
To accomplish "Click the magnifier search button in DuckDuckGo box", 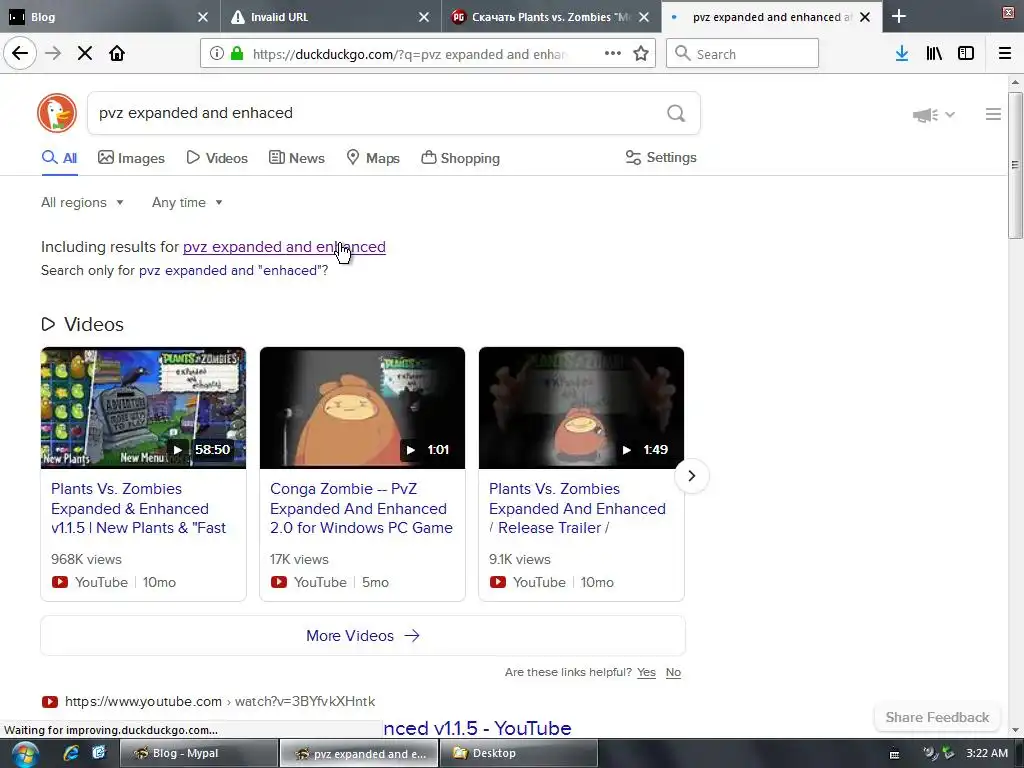I will click(x=676, y=114).
